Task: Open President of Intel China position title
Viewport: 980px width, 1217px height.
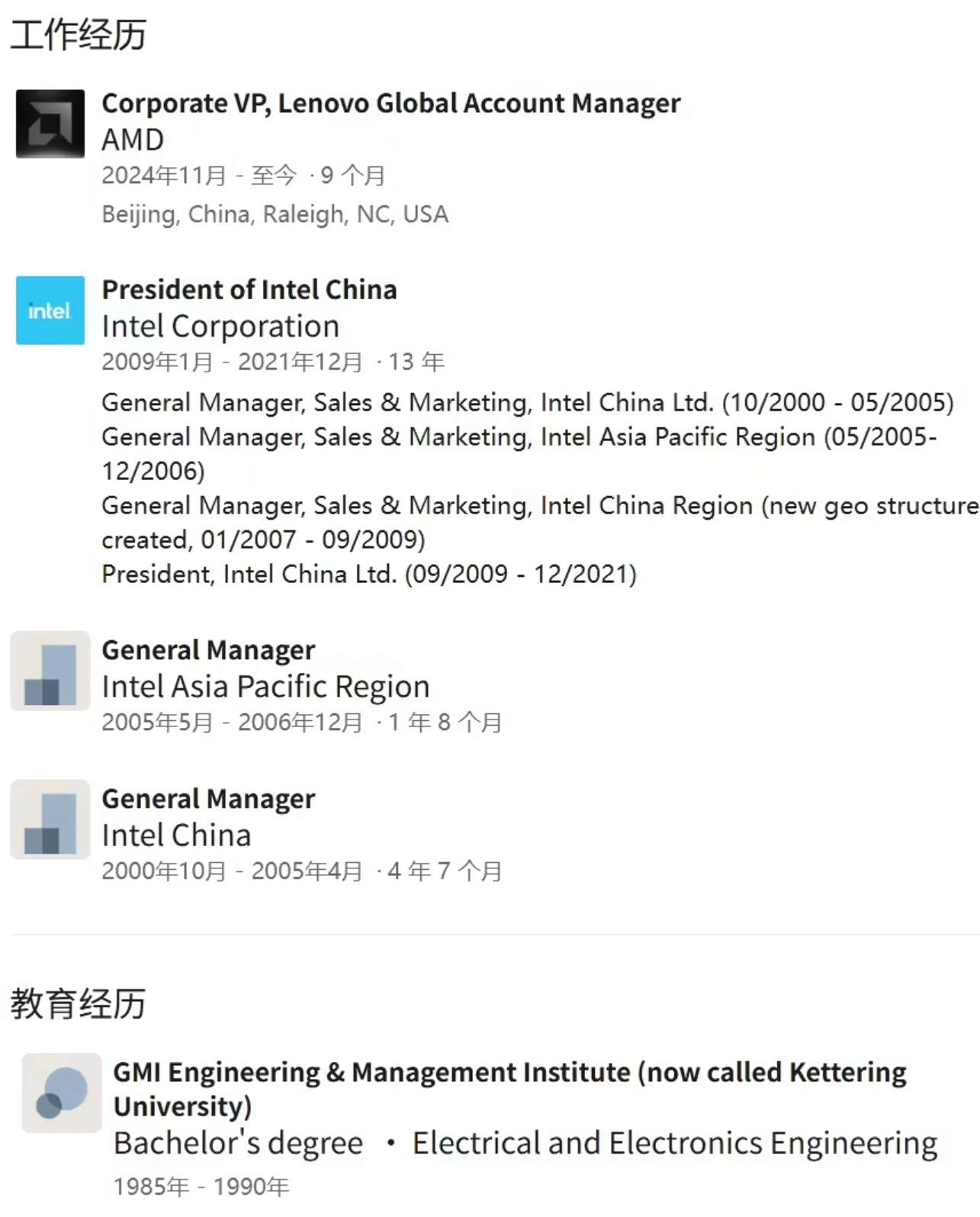Action: click(x=249, y=290)
